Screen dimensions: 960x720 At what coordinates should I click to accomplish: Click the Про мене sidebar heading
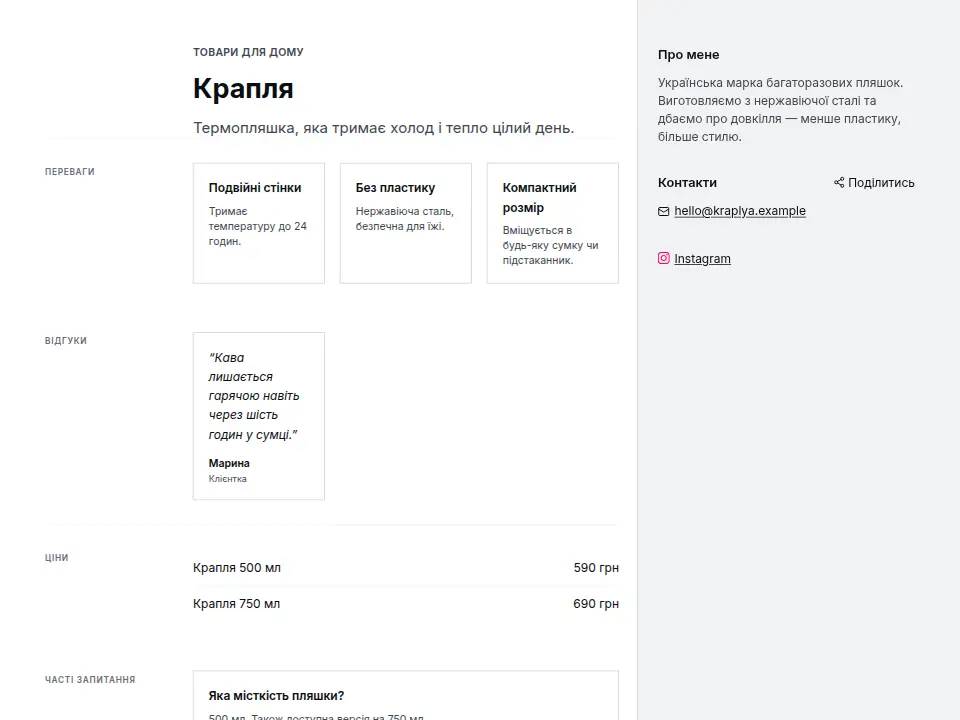coord(689,54)
